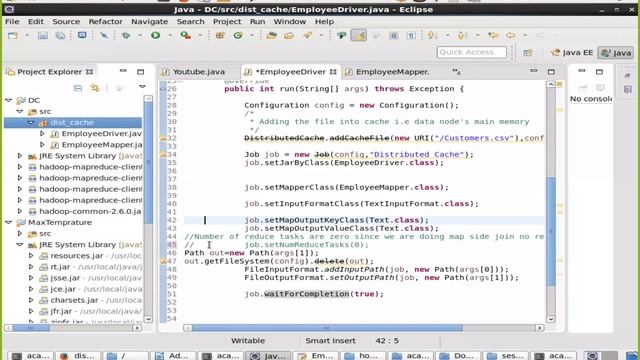Viewport: 640px width, 360px height.
Task: Create a New Java Package from the toolbar icon
Action: pyautogui.click(x=220, y=36)
